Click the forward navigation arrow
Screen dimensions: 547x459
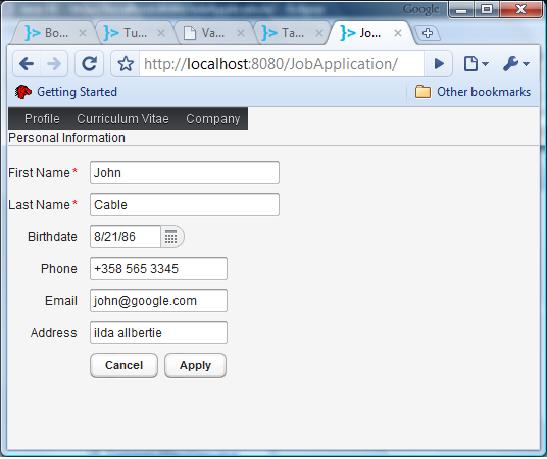tap(54, 64)
